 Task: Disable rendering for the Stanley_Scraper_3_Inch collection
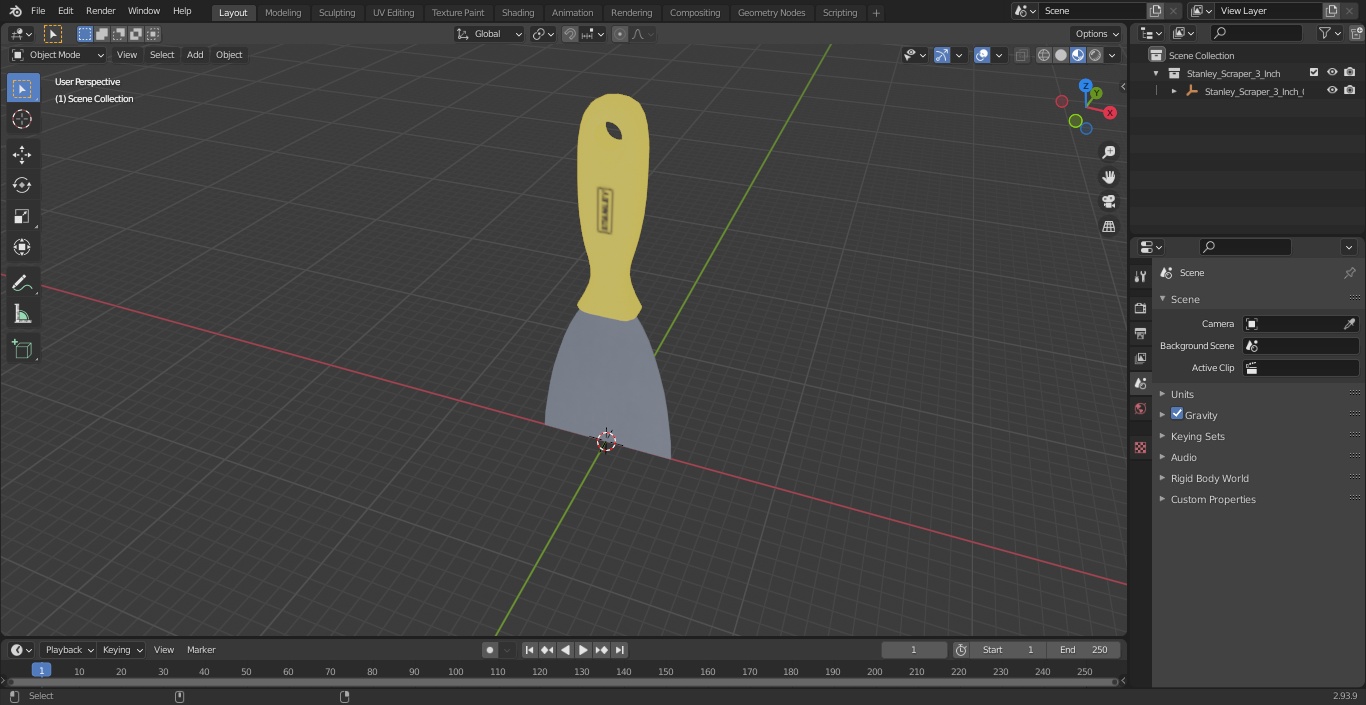click(x=1350, y=73)
